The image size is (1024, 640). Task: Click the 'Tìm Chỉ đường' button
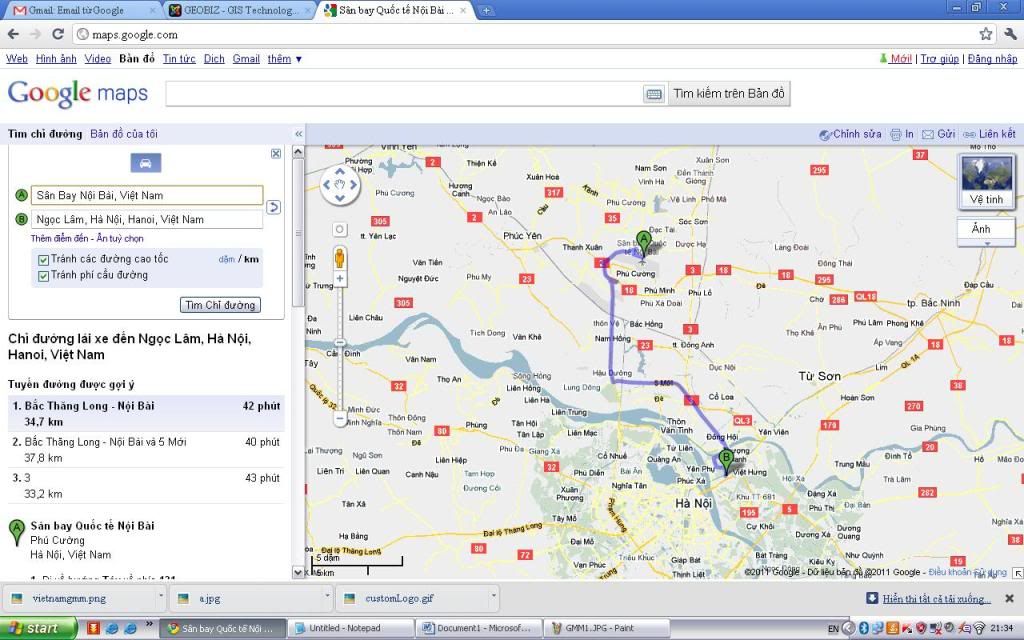220,305
